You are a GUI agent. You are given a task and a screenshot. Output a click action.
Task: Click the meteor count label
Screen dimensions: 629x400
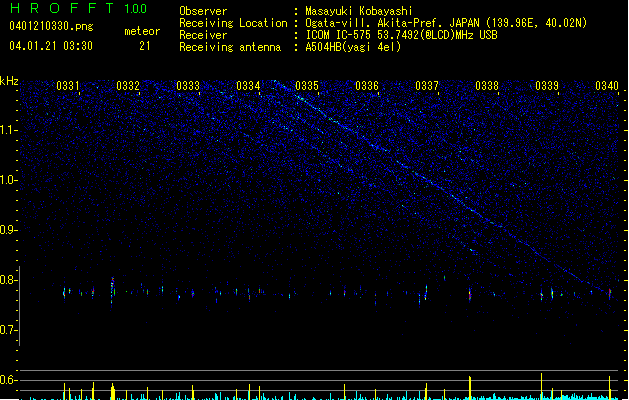(142, 31)
